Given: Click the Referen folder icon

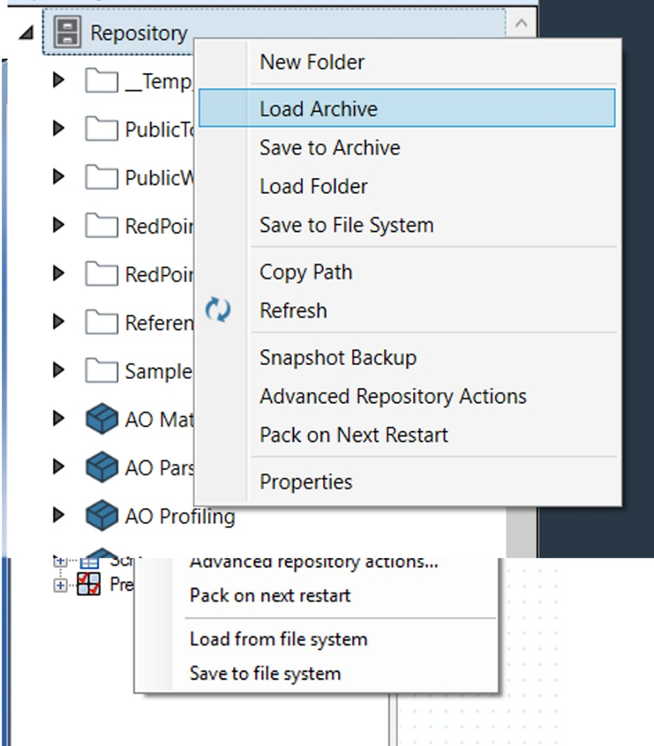Looking at the screenshot, I should point(102,322).
